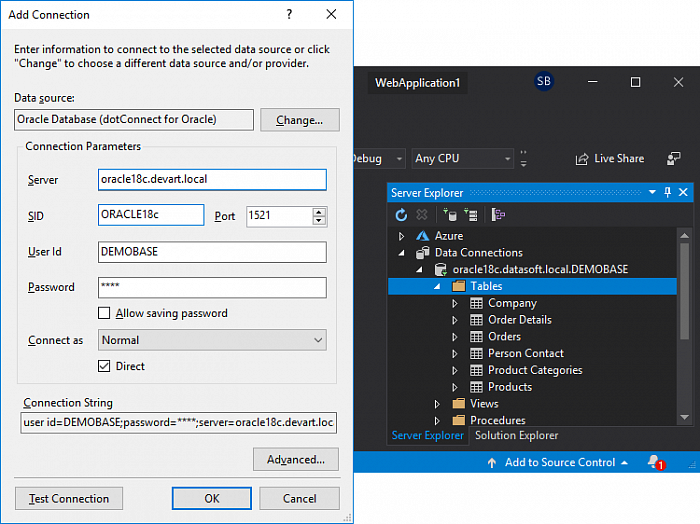Image resolution: width=700 pixels, height=524 pixels.
Task: Enable Allow saving password checkbox
Action: pyautogui.click(x=104, y=313)
